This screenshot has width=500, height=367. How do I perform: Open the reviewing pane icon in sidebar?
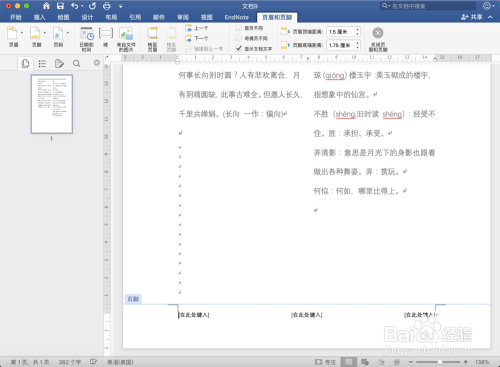[59, 63]
